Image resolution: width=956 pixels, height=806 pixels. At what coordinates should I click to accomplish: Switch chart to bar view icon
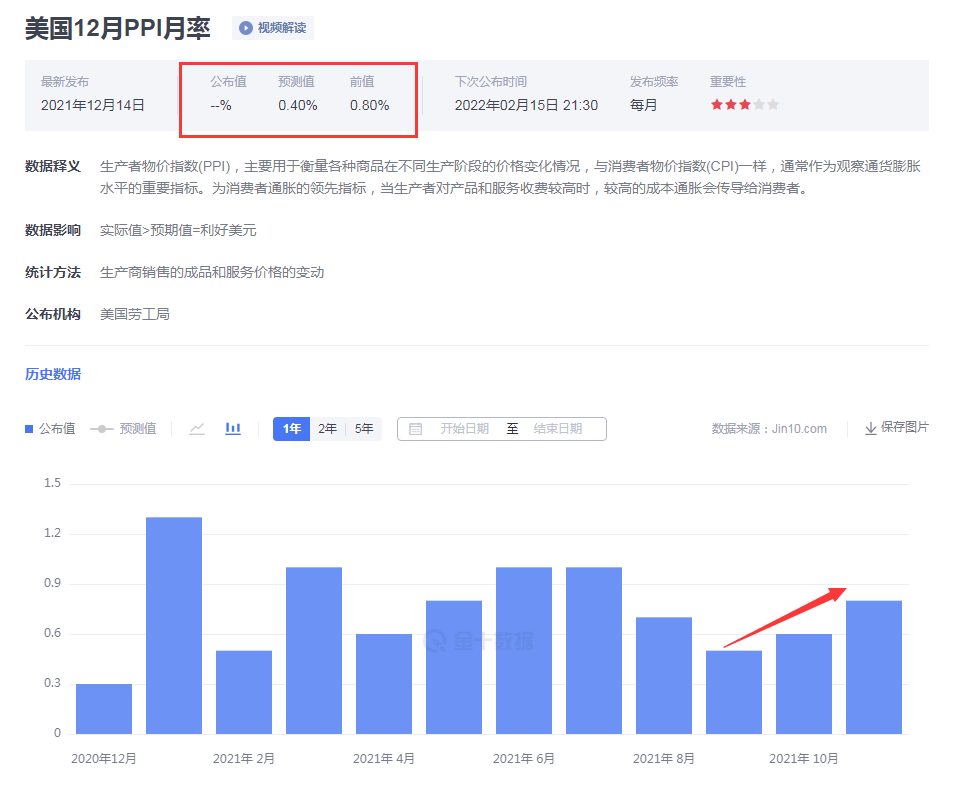coord(233,429)
